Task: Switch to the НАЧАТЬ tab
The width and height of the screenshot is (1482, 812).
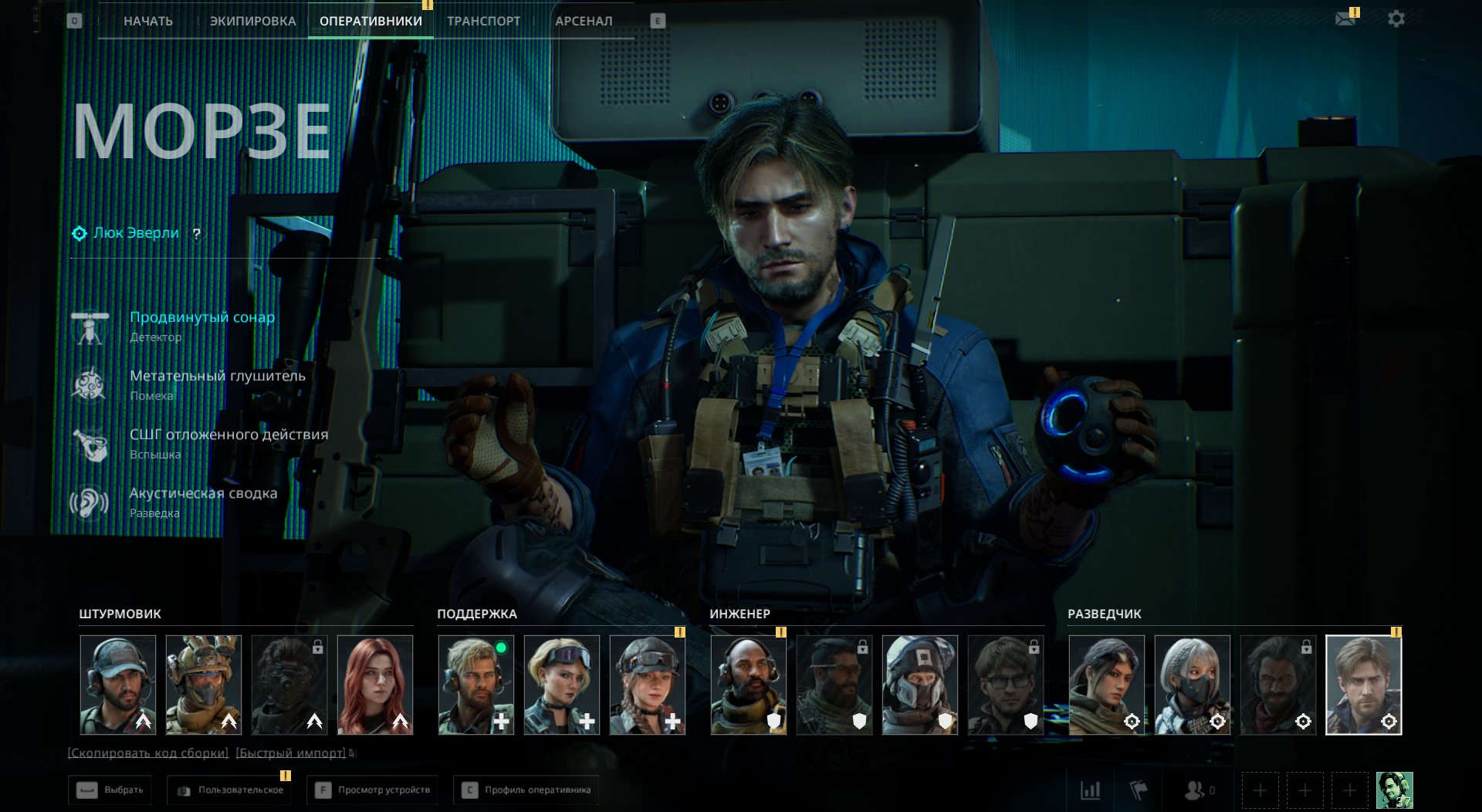Action: click(x=148, y=21)
